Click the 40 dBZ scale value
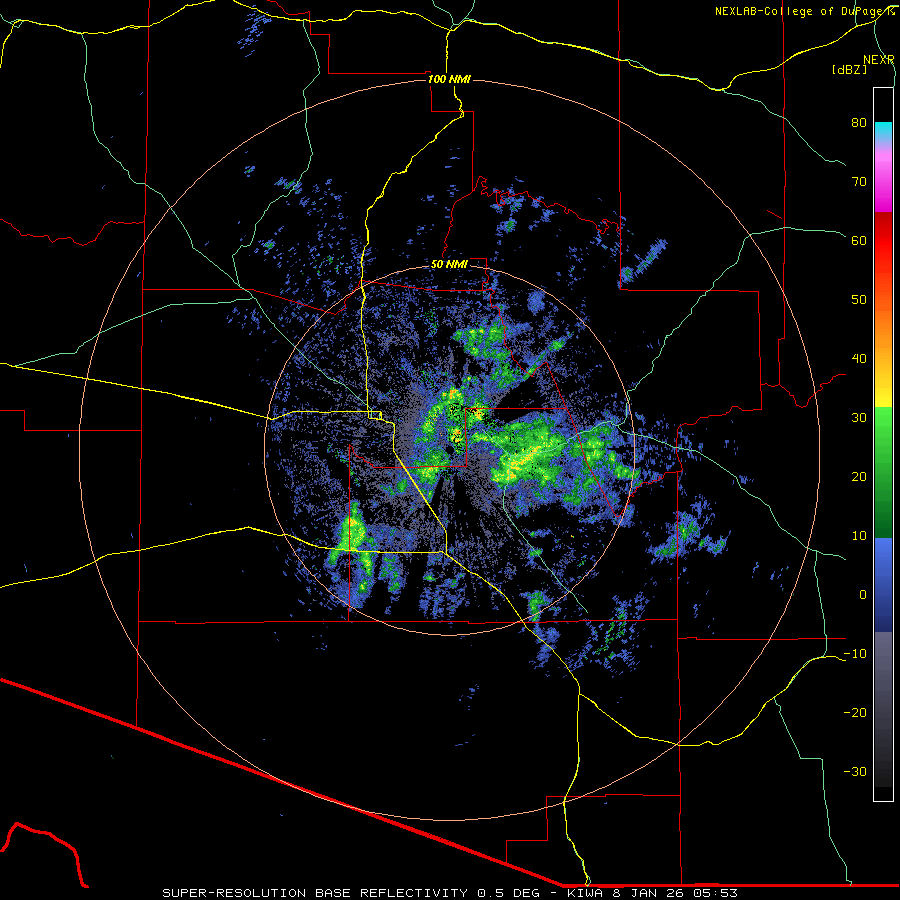Image resolution: width=900 pixels, height=900 pixels. click(859, 359)
